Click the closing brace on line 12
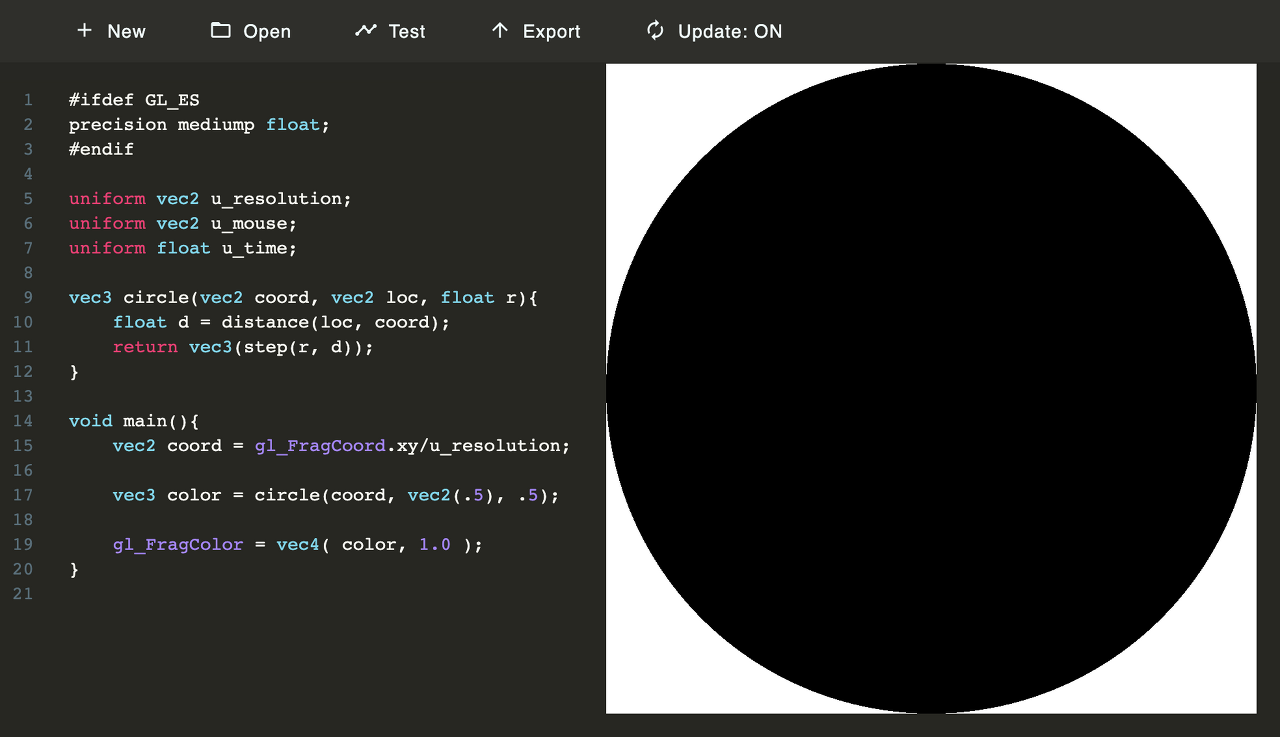The image size is (1280, 737). (x=74, y=372)
